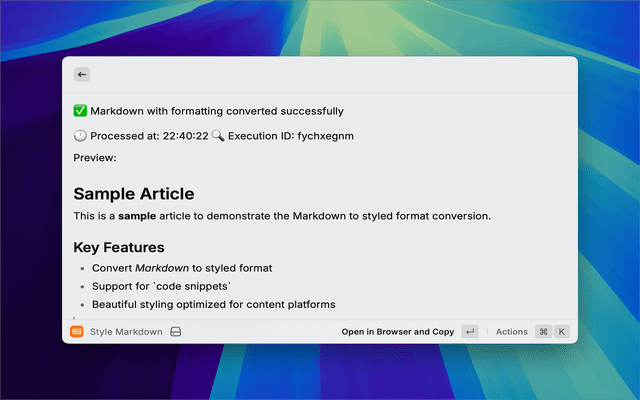
Task: Click the magnifying glass before Execution ID
Action: [218, 135]
